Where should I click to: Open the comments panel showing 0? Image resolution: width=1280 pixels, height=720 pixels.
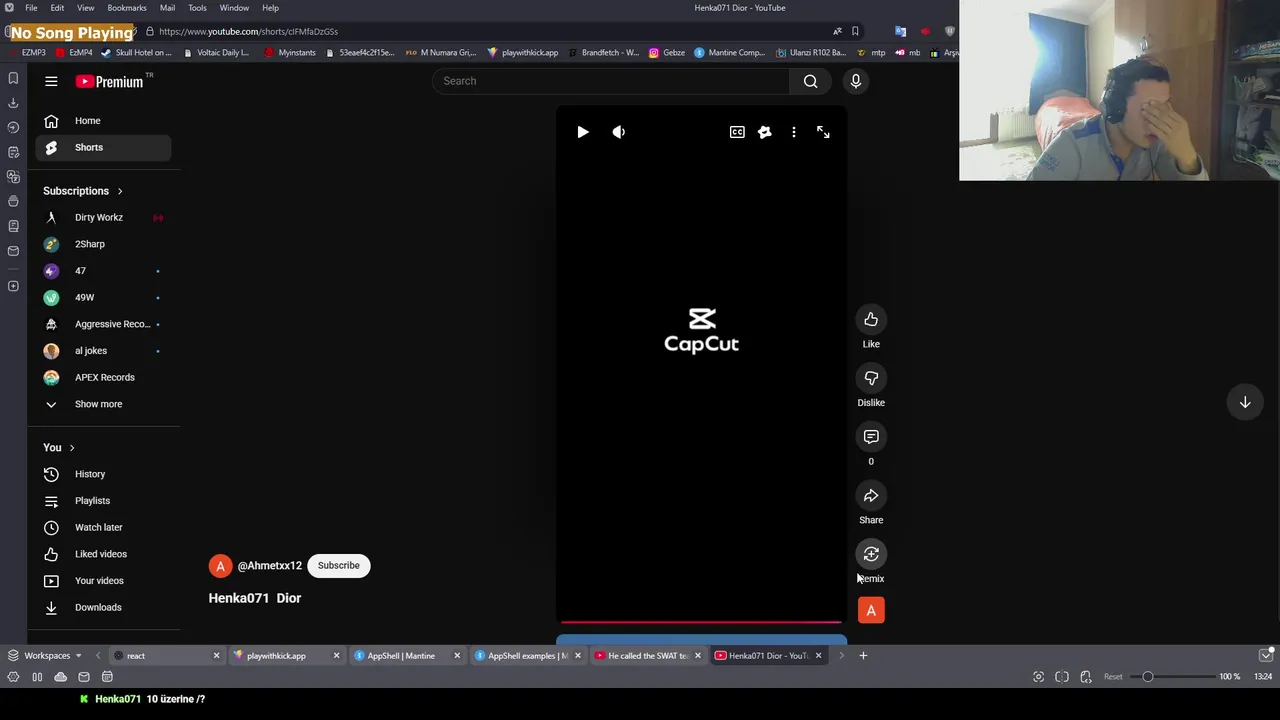pos(871,437)
